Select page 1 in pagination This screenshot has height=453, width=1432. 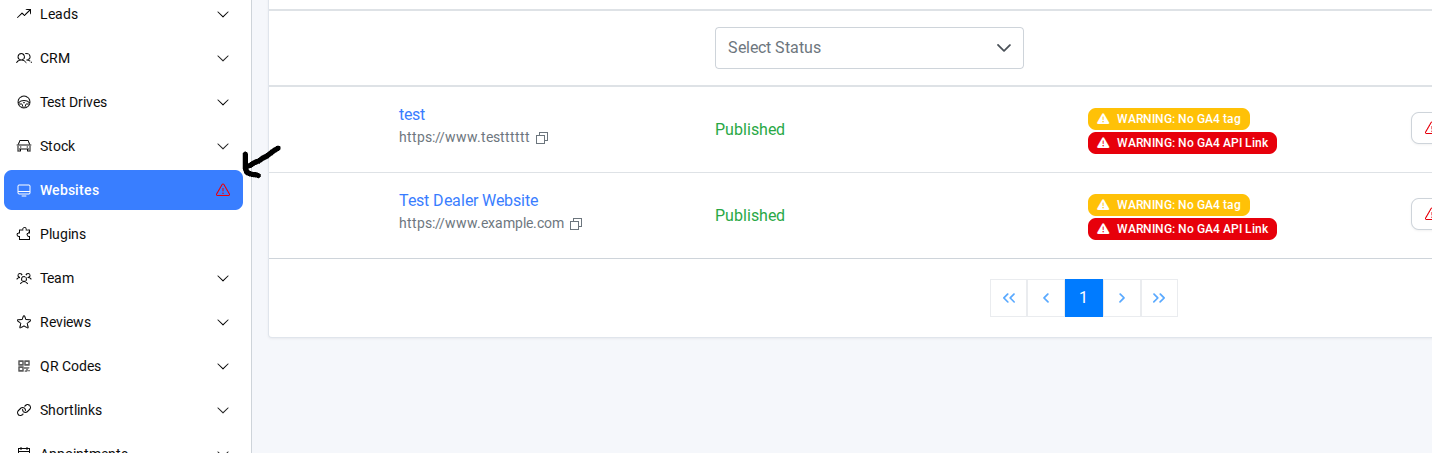[1083, 298]
